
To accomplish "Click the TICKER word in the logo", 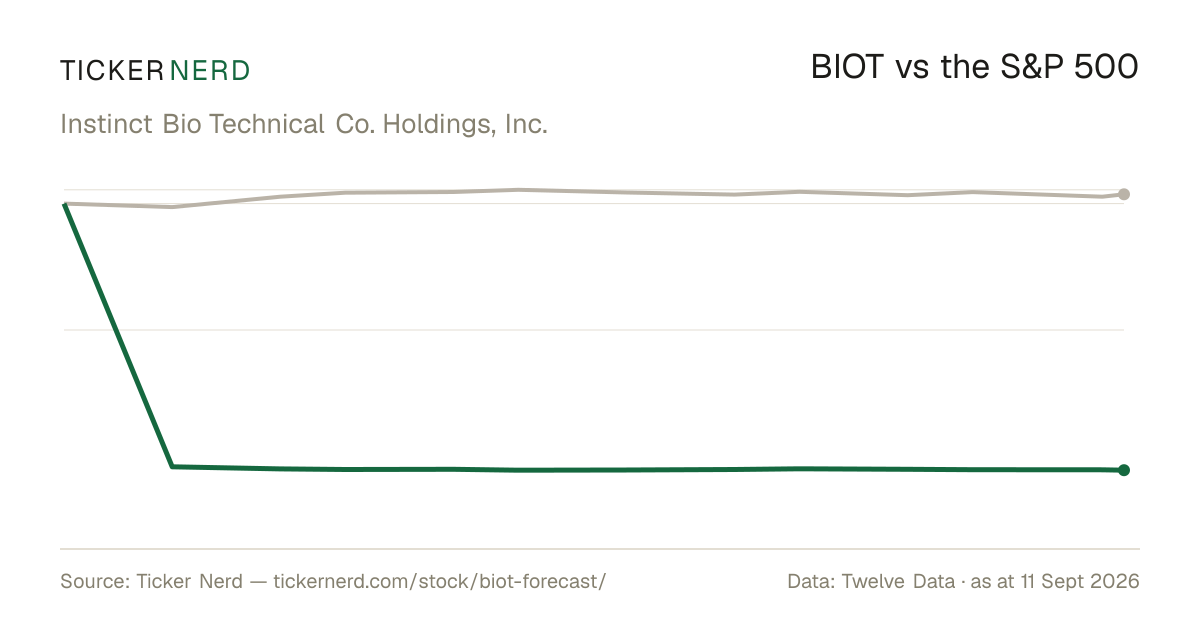I will click(111, 70).
